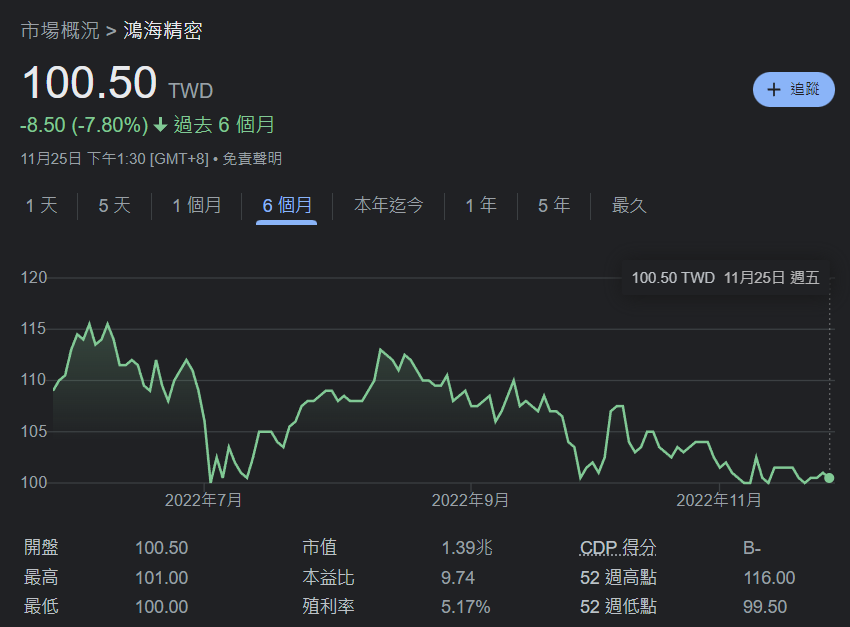The image size is (850, 627).
Task: Select the 1 個月 range tab
Action: coord(197,205)
